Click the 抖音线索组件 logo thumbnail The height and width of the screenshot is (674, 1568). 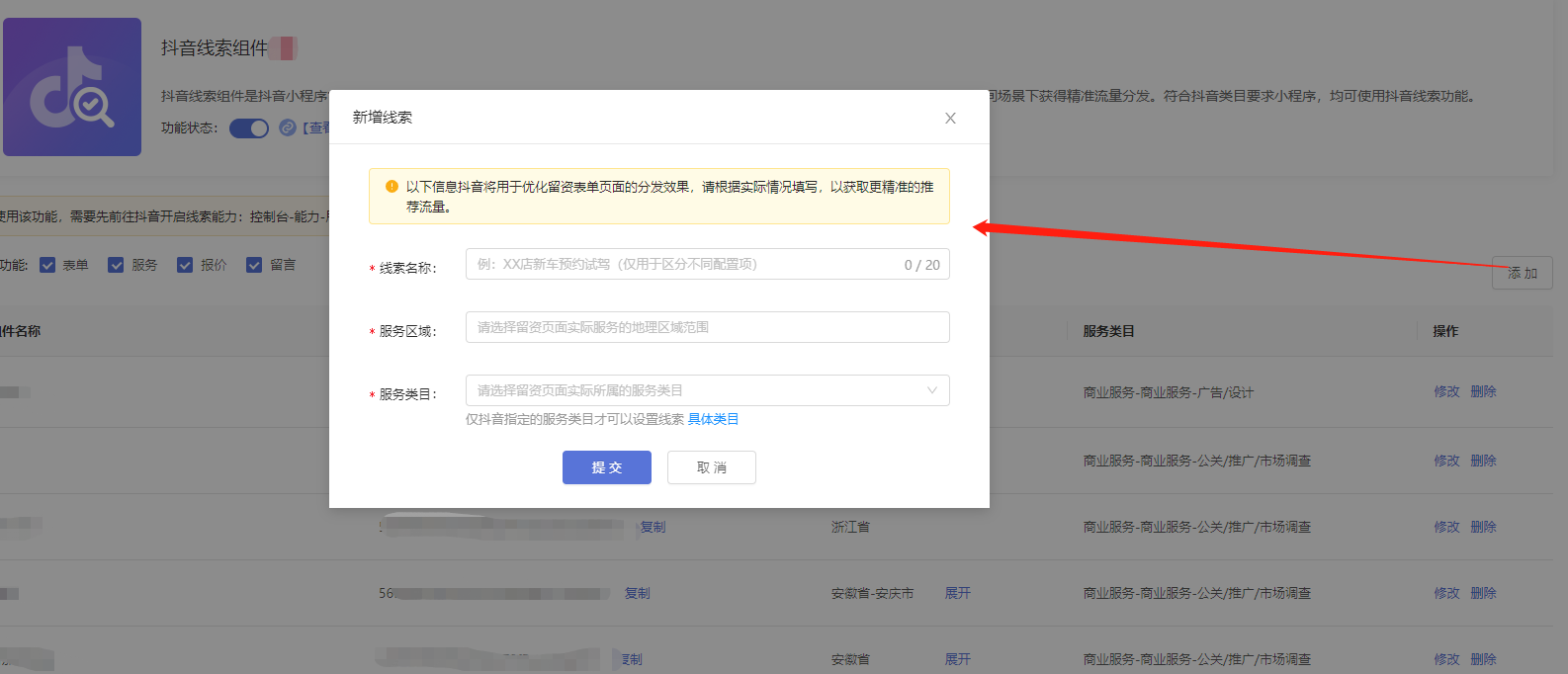coord(72,87)
